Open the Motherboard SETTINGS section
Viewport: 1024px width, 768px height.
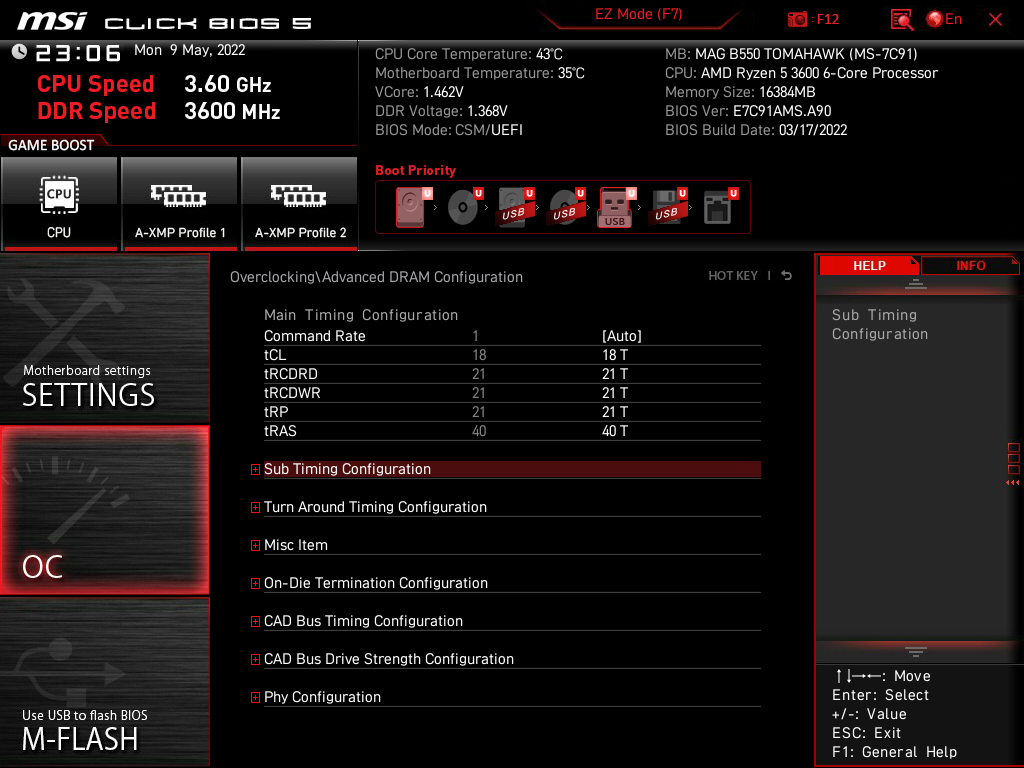pyautogui.click(x=104, y=338)
